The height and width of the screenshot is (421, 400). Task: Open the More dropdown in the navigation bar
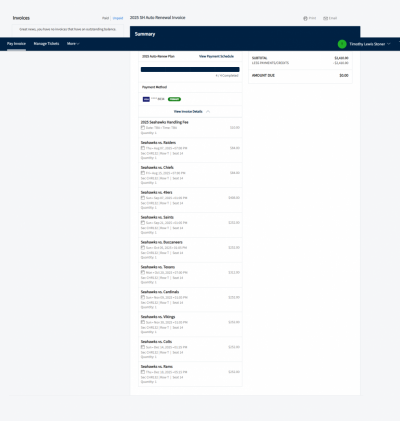pyautogui.click(x=73, y=44)
